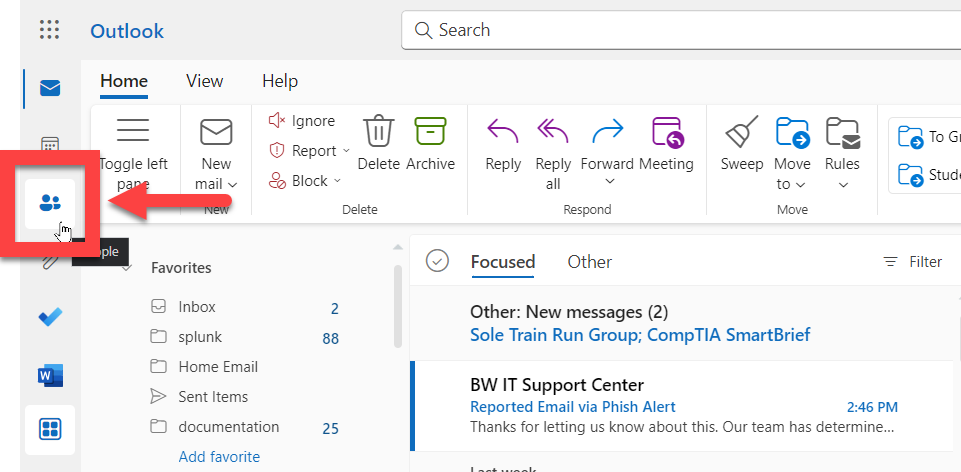Click Reported Email via Phish Alert subject
Viewport: 961px width, 472px height.
point(572,407)
